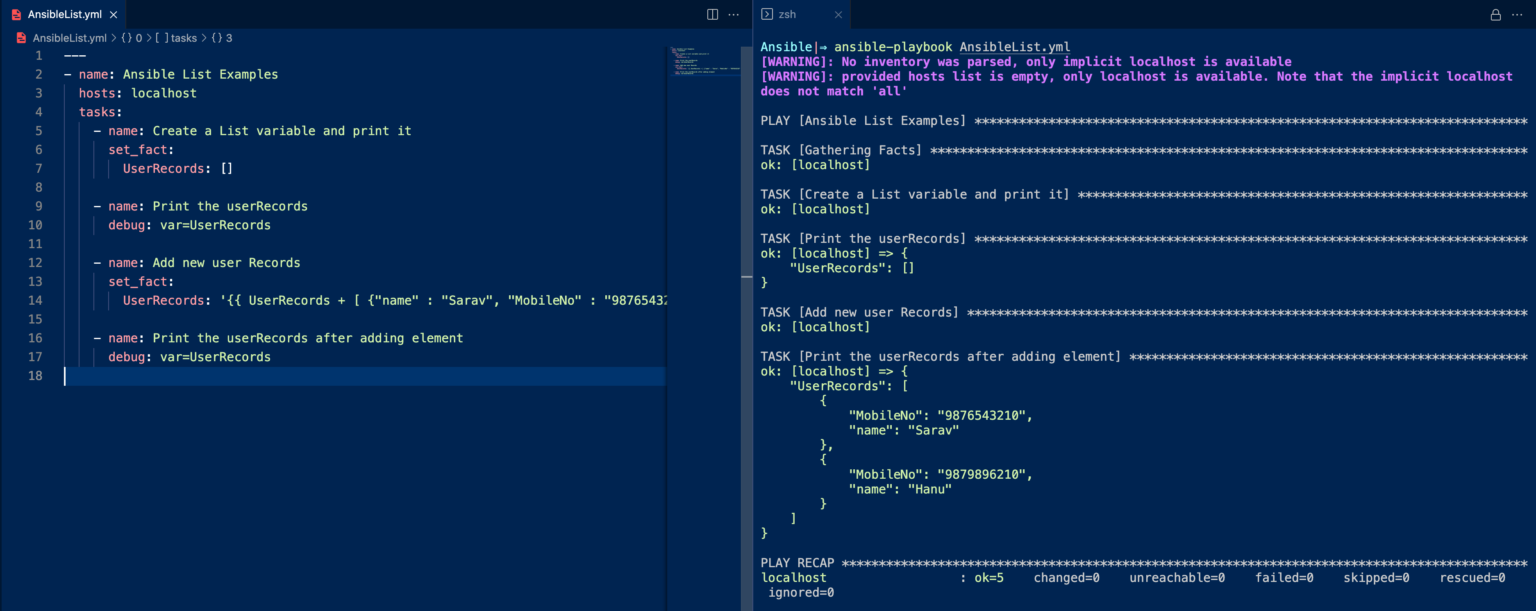
Task: Click the file icon in the breadcrumb bar
Action: [21, 37]
